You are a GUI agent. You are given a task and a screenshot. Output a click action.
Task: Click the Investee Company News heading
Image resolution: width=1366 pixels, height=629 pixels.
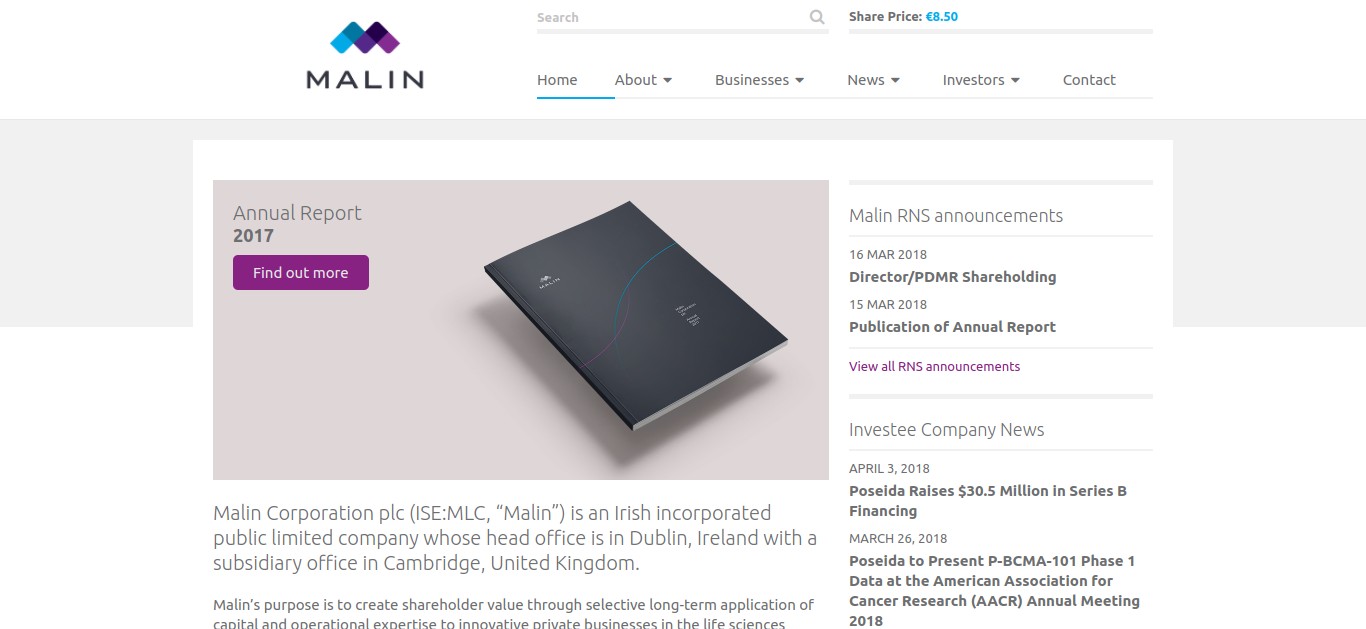pos(946,430)
